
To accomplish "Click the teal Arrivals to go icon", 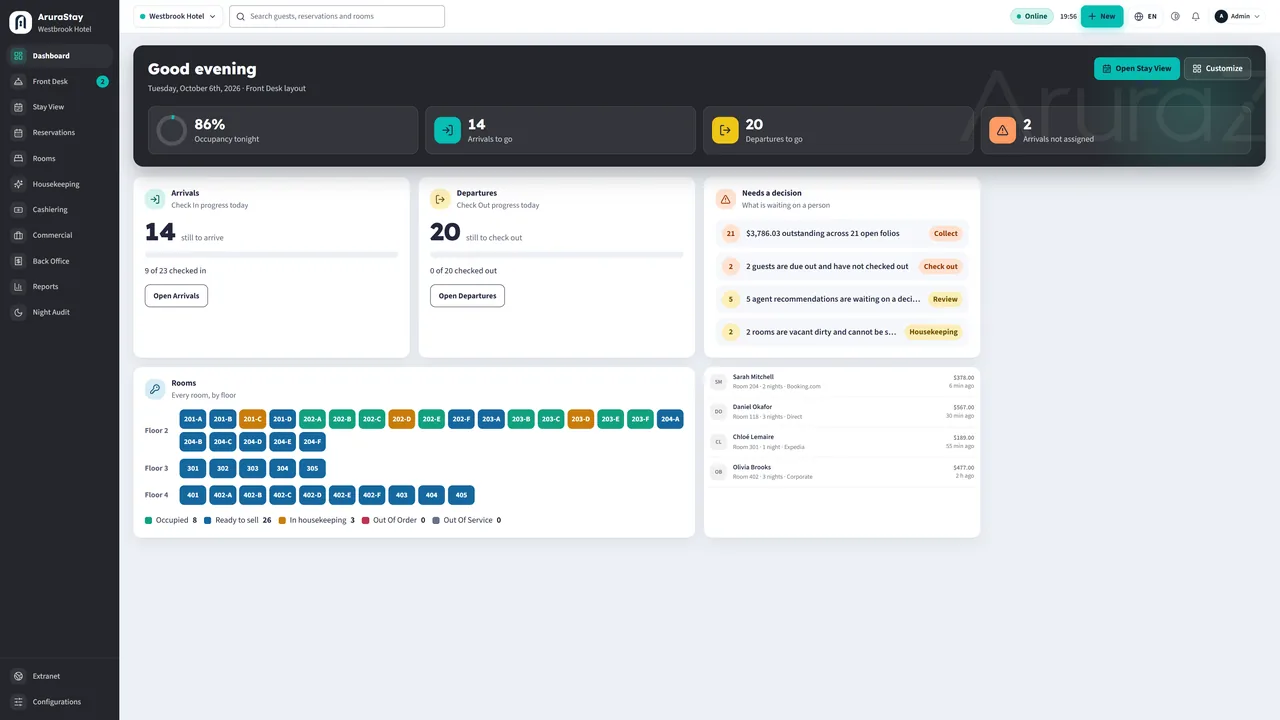I will [447, 130].
